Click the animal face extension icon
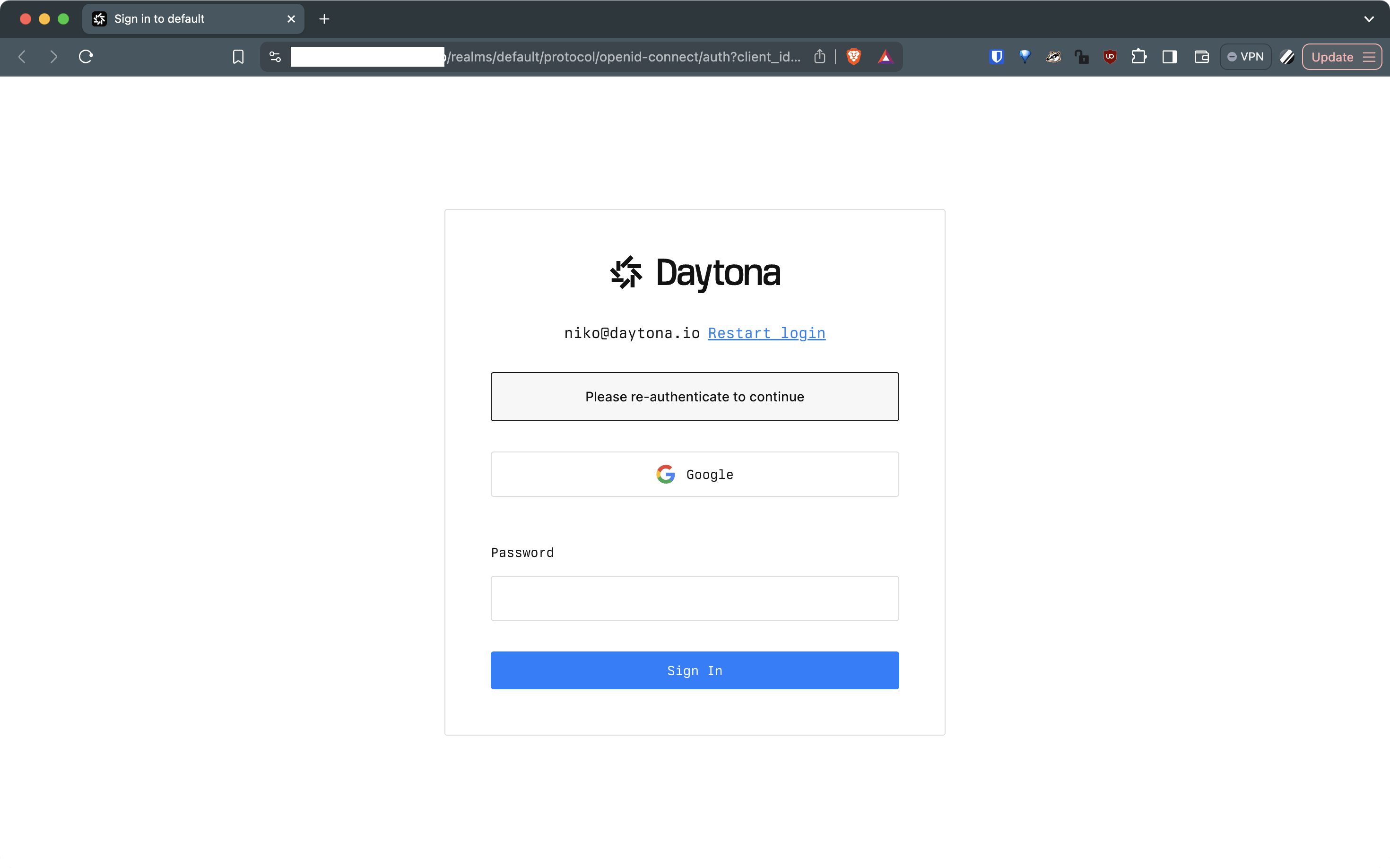Viewport: 1390px width, 868px height. pos(1053,57)
